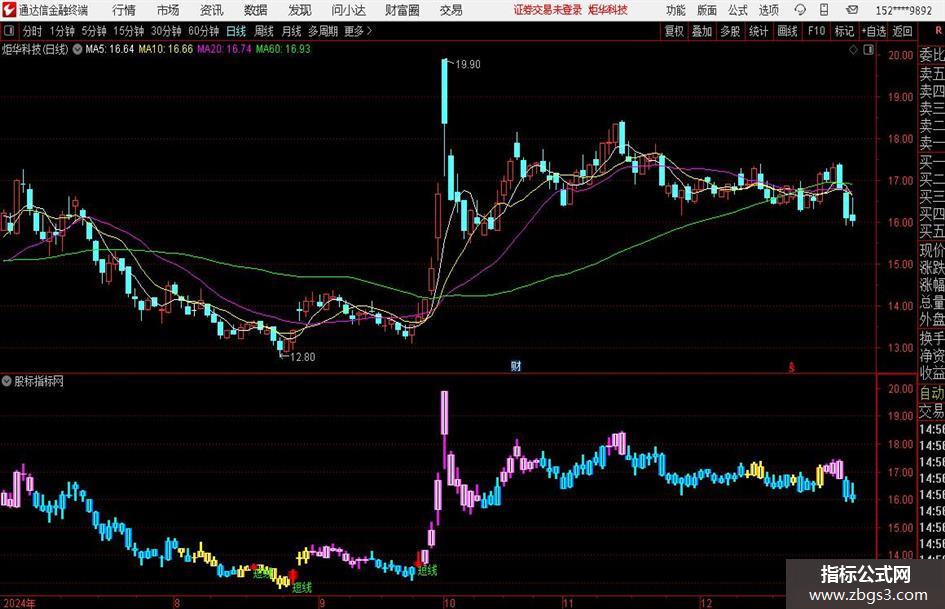Click the 财 marker below the main chart

516,365
